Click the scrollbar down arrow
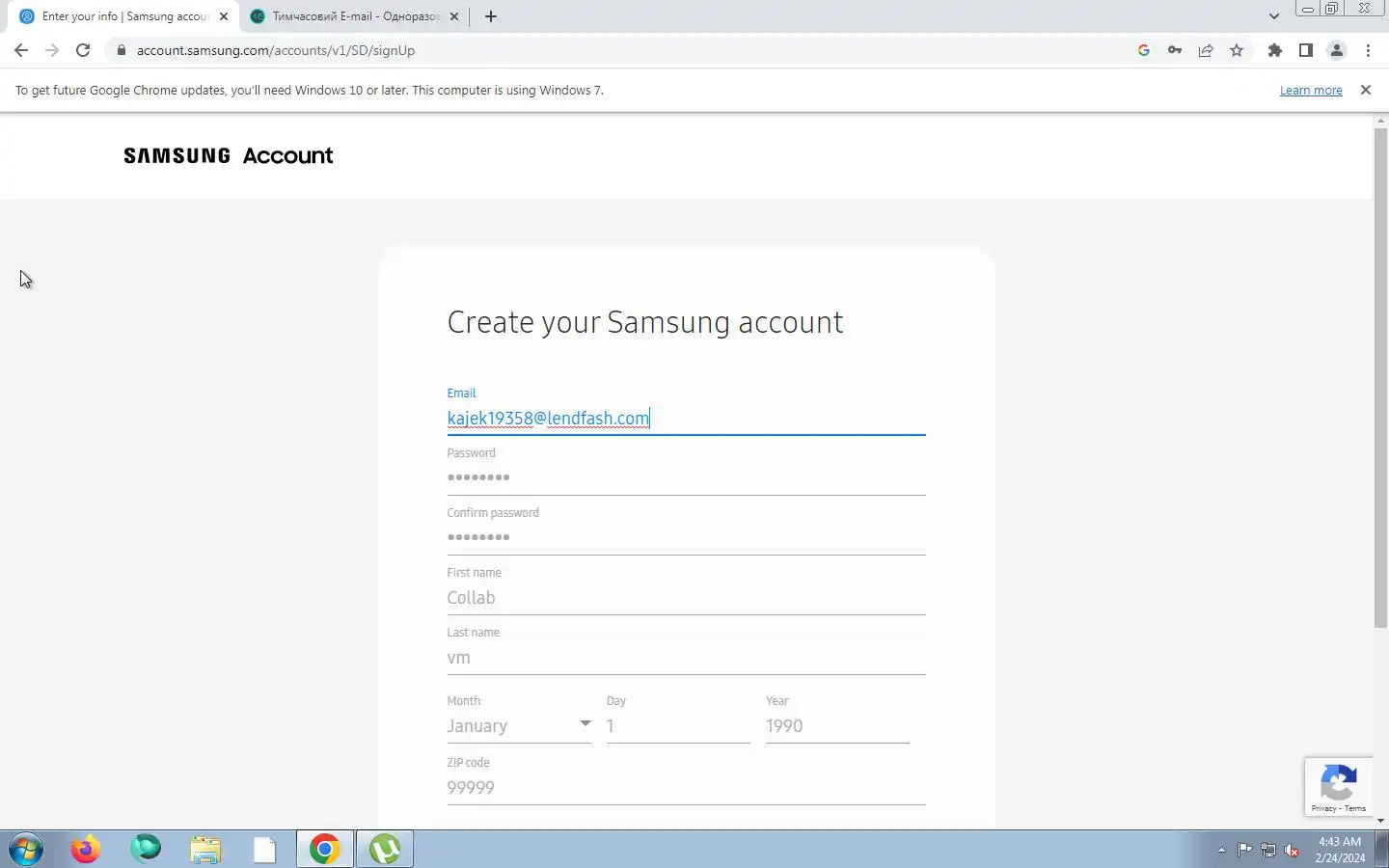 tap(1380, 821)
